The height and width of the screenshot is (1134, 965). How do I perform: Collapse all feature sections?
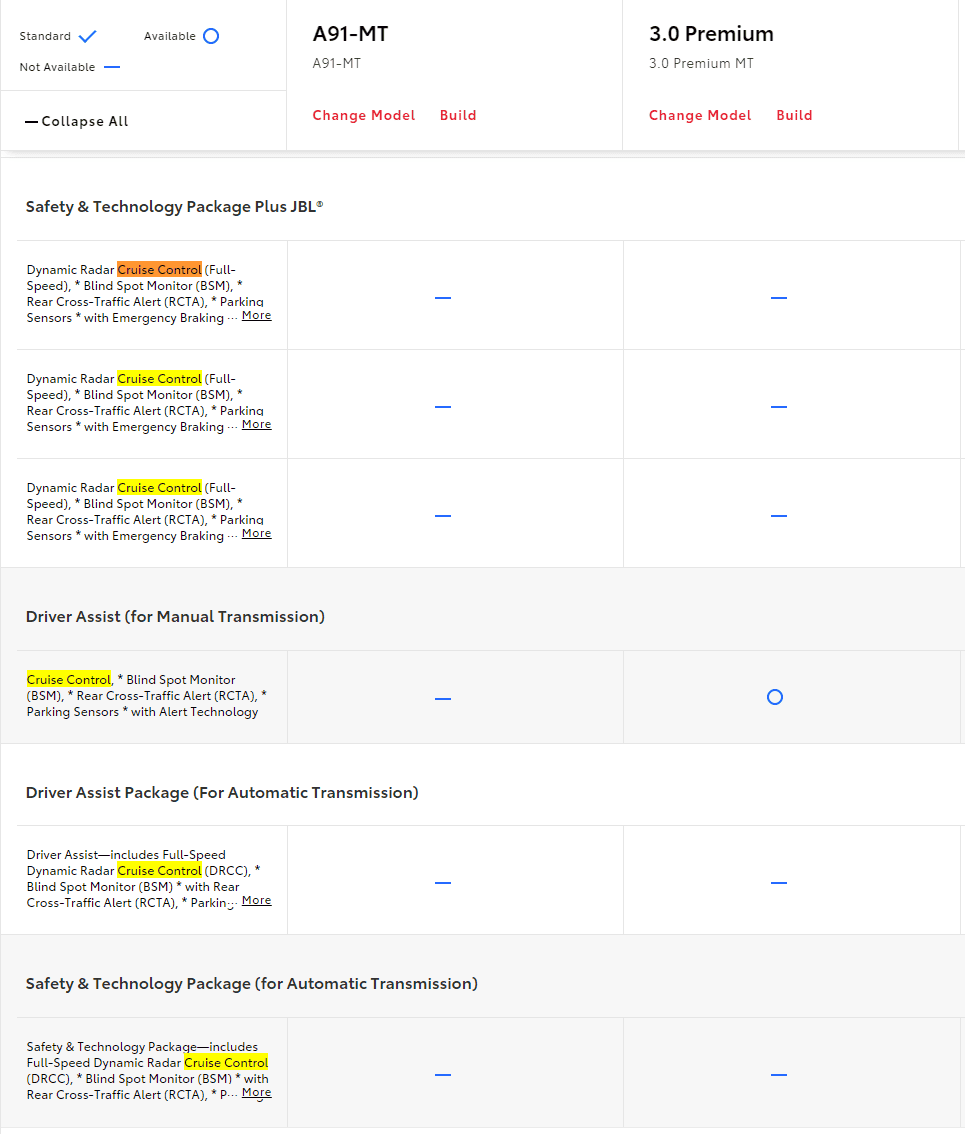tap(77, 122)
